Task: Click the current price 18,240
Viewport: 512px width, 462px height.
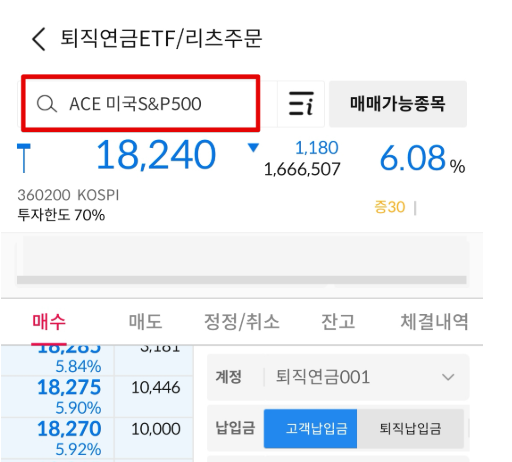Action: [x=156, y=155]
